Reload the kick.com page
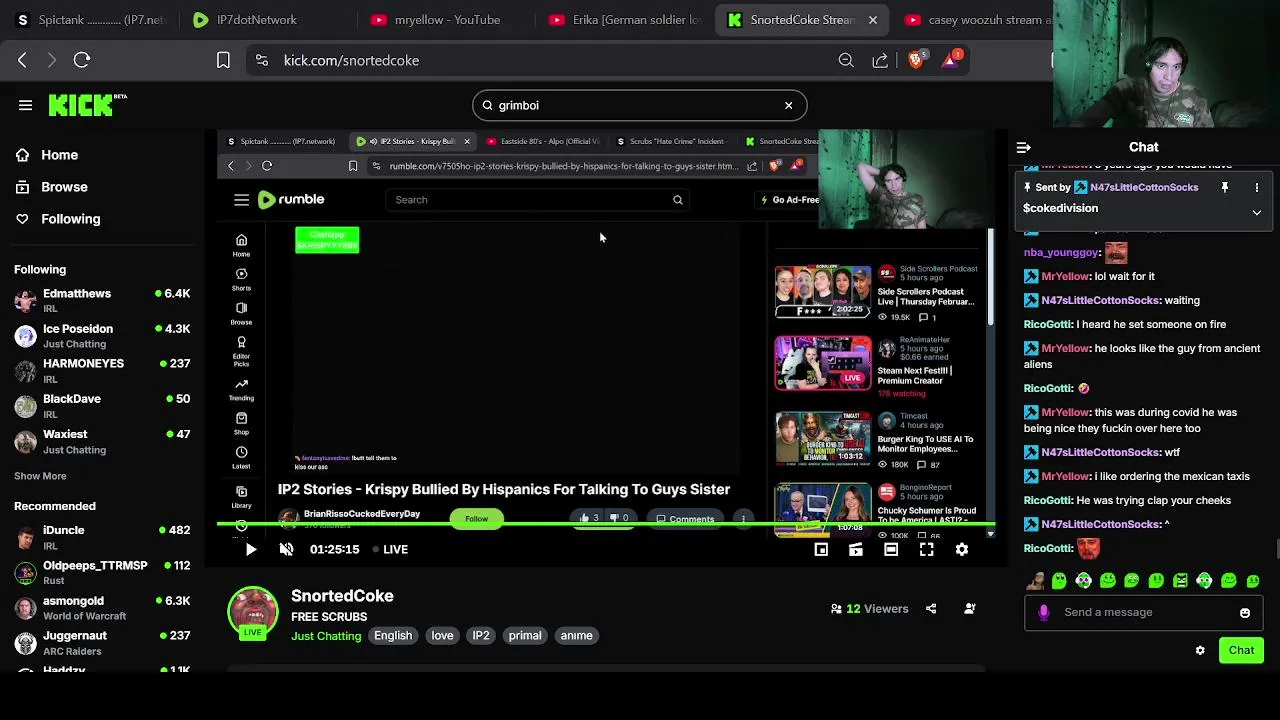1280x720 pixels. click(82, 60)
